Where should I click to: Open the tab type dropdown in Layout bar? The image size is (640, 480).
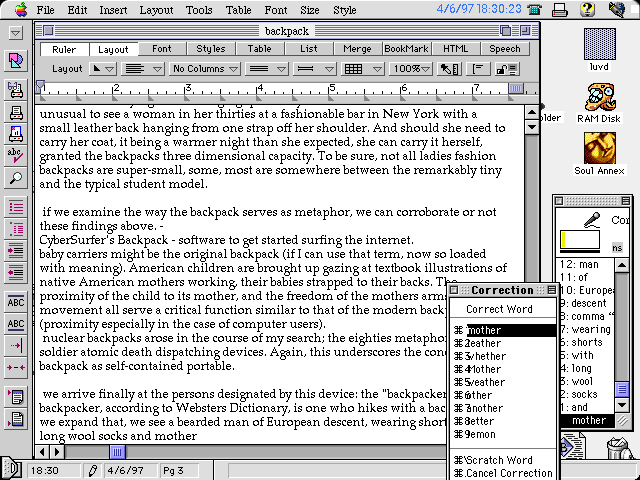coord(103,69)
